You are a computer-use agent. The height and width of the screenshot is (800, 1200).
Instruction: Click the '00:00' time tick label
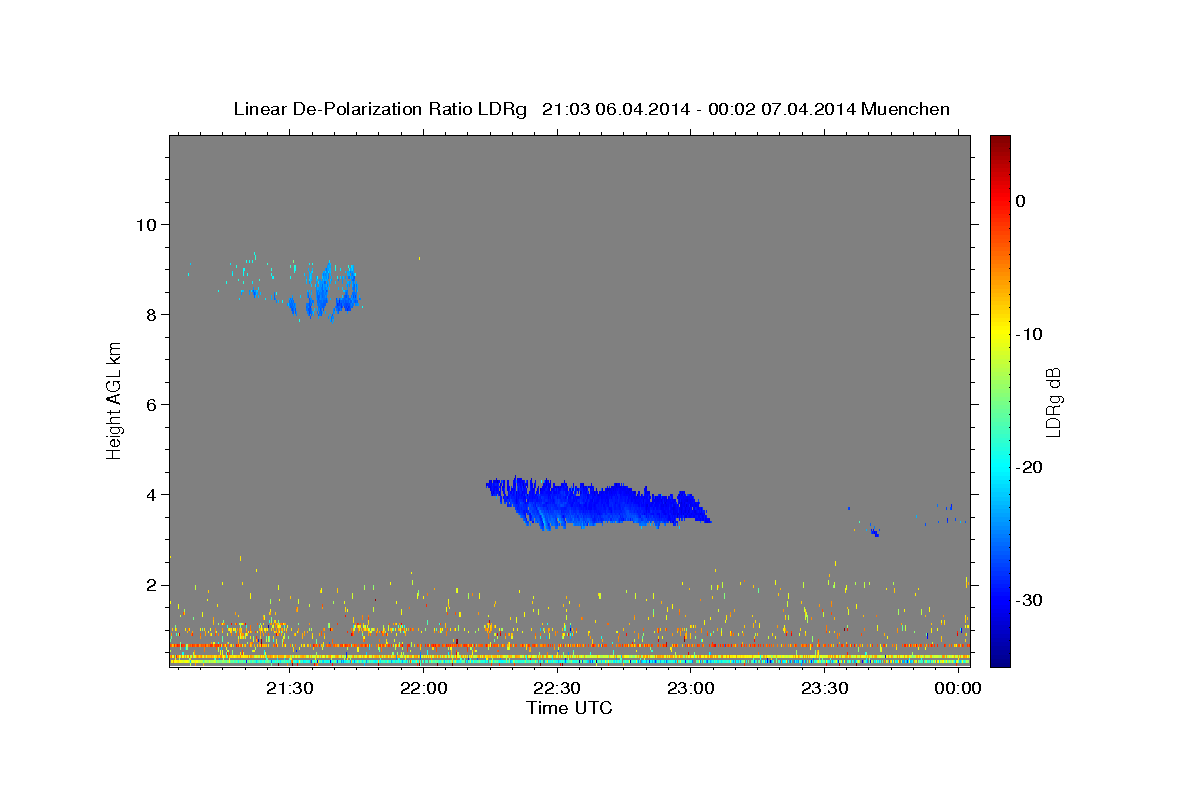[x=958, y=689]
